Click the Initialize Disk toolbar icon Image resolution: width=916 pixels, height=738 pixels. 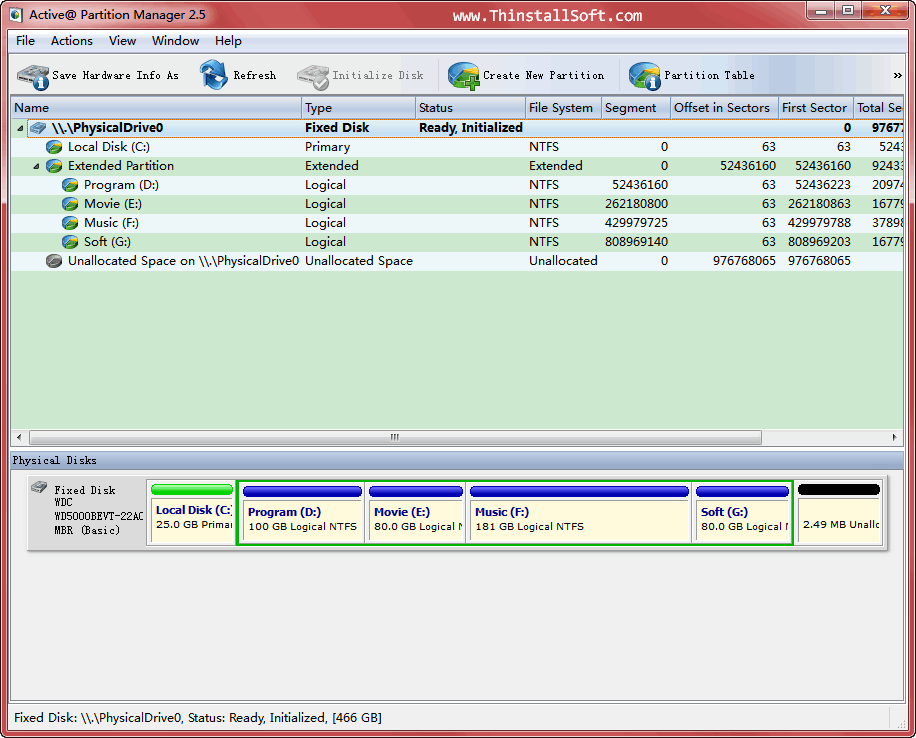point(313,77)
